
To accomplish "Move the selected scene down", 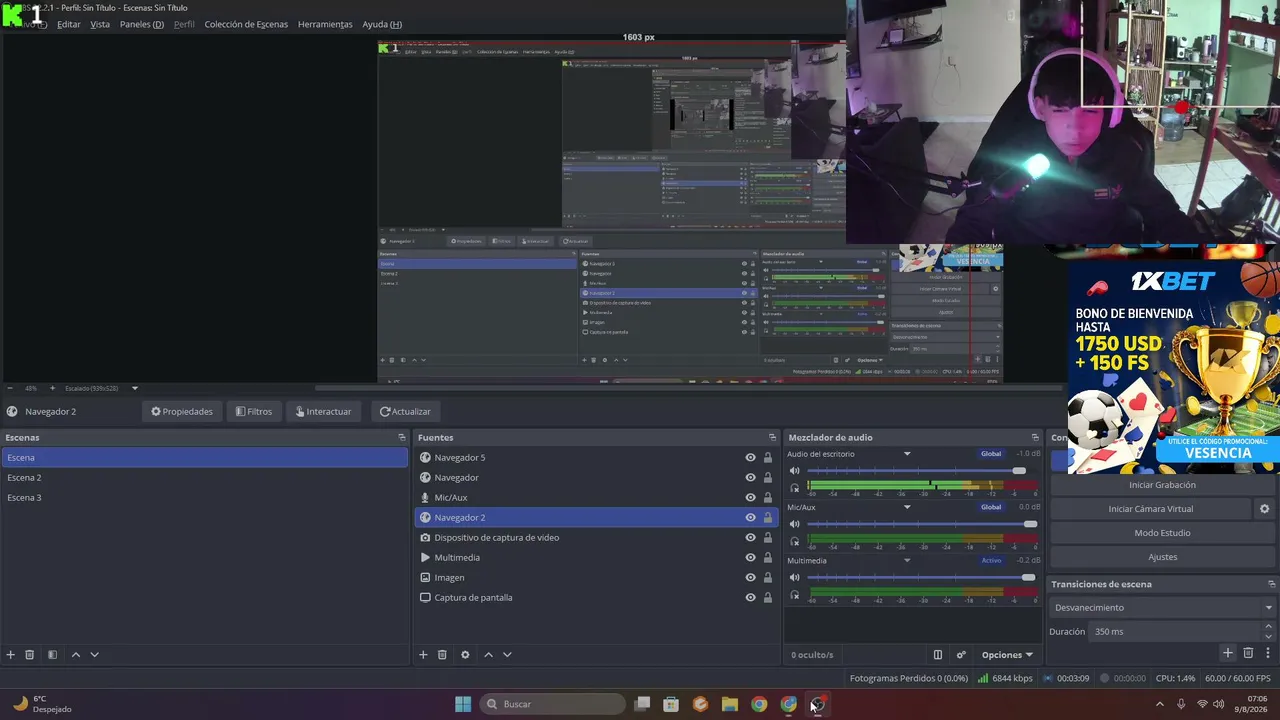I will point(95,655).
